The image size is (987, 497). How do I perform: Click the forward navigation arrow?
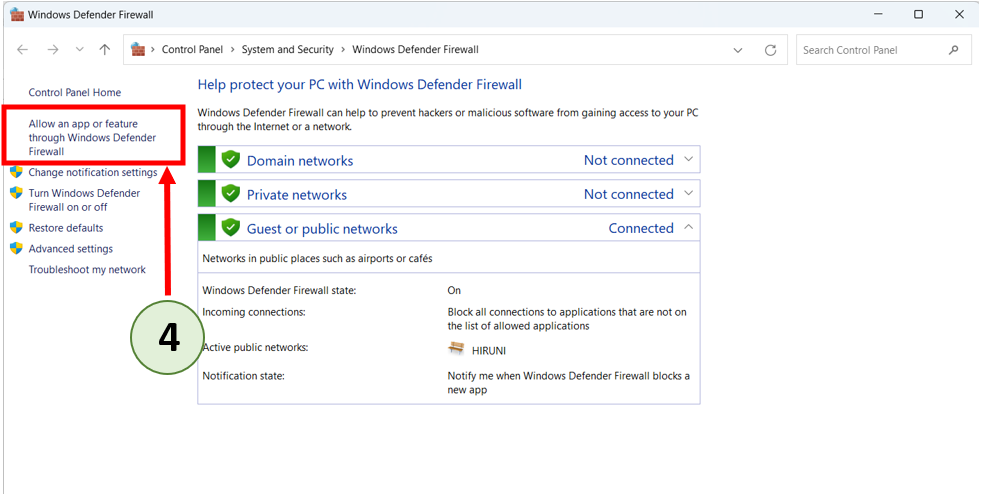click(53, 50)
